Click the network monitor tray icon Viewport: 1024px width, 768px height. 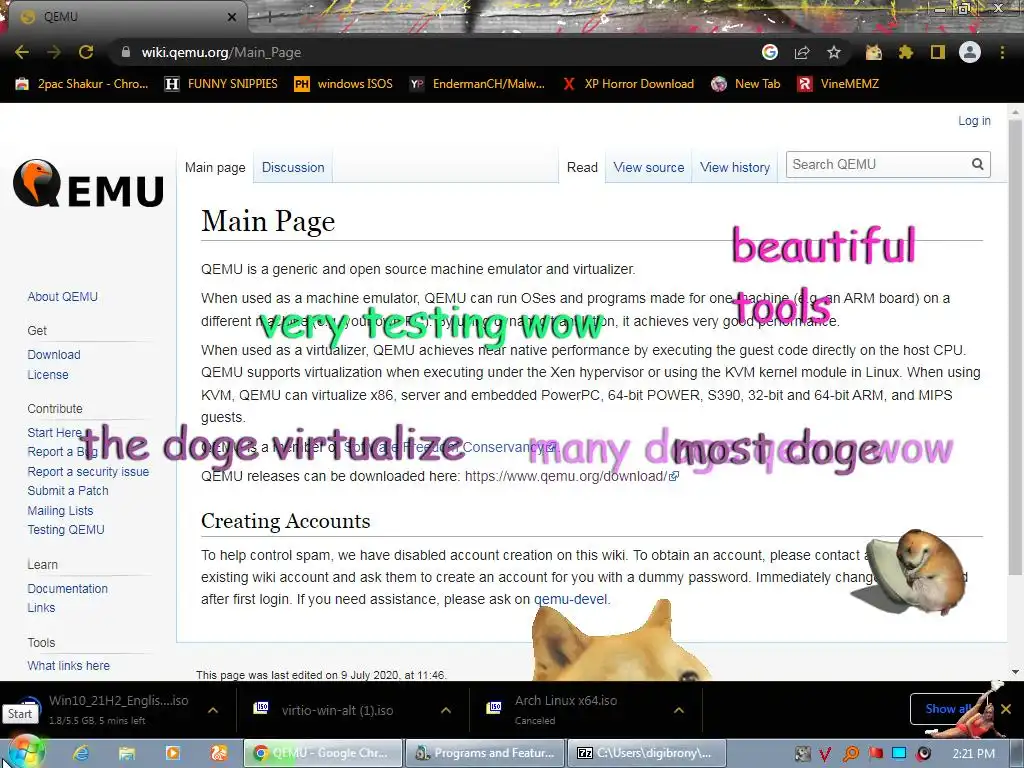pos(899,754)
